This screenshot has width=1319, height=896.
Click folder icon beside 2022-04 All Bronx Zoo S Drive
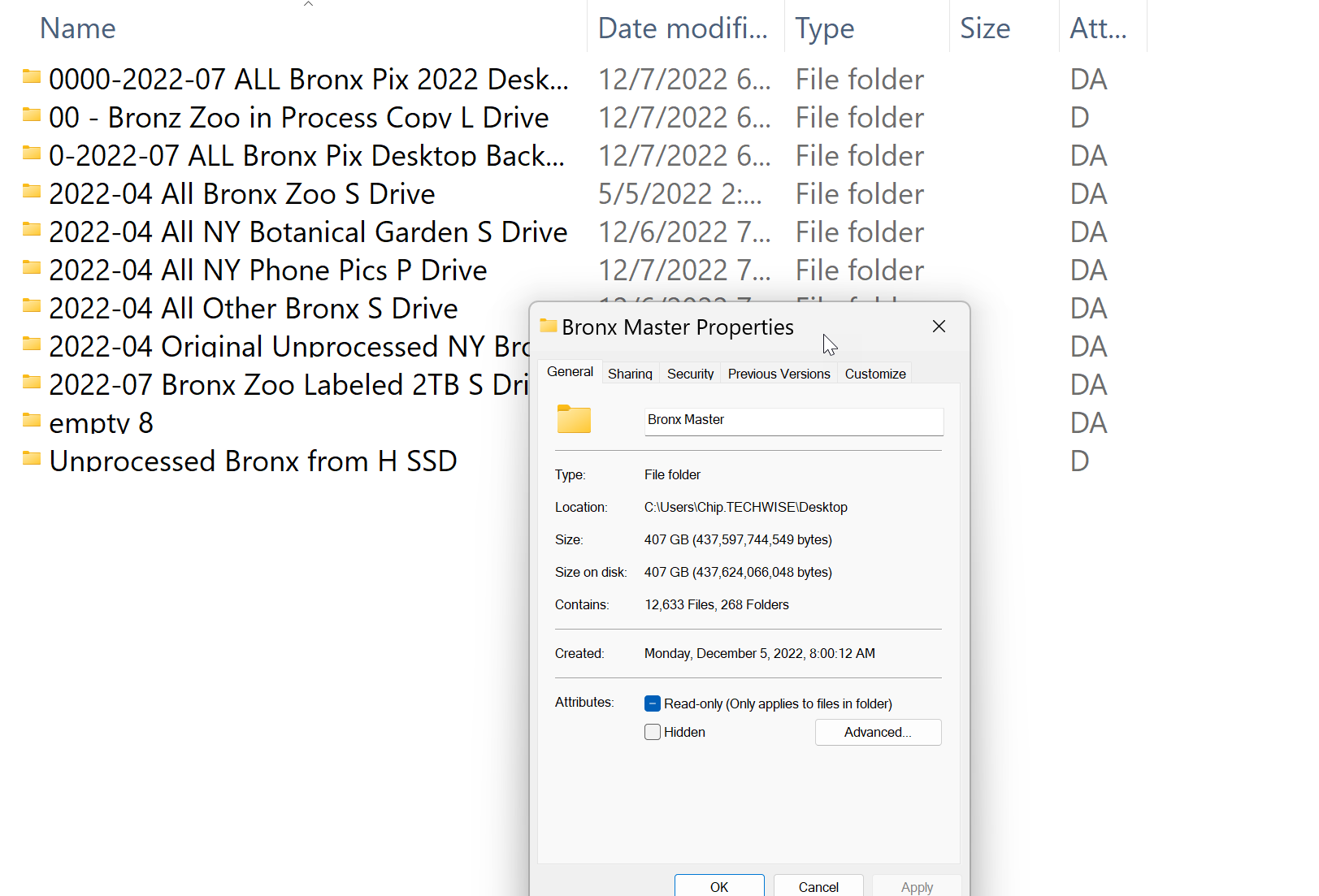pos(32,191)
